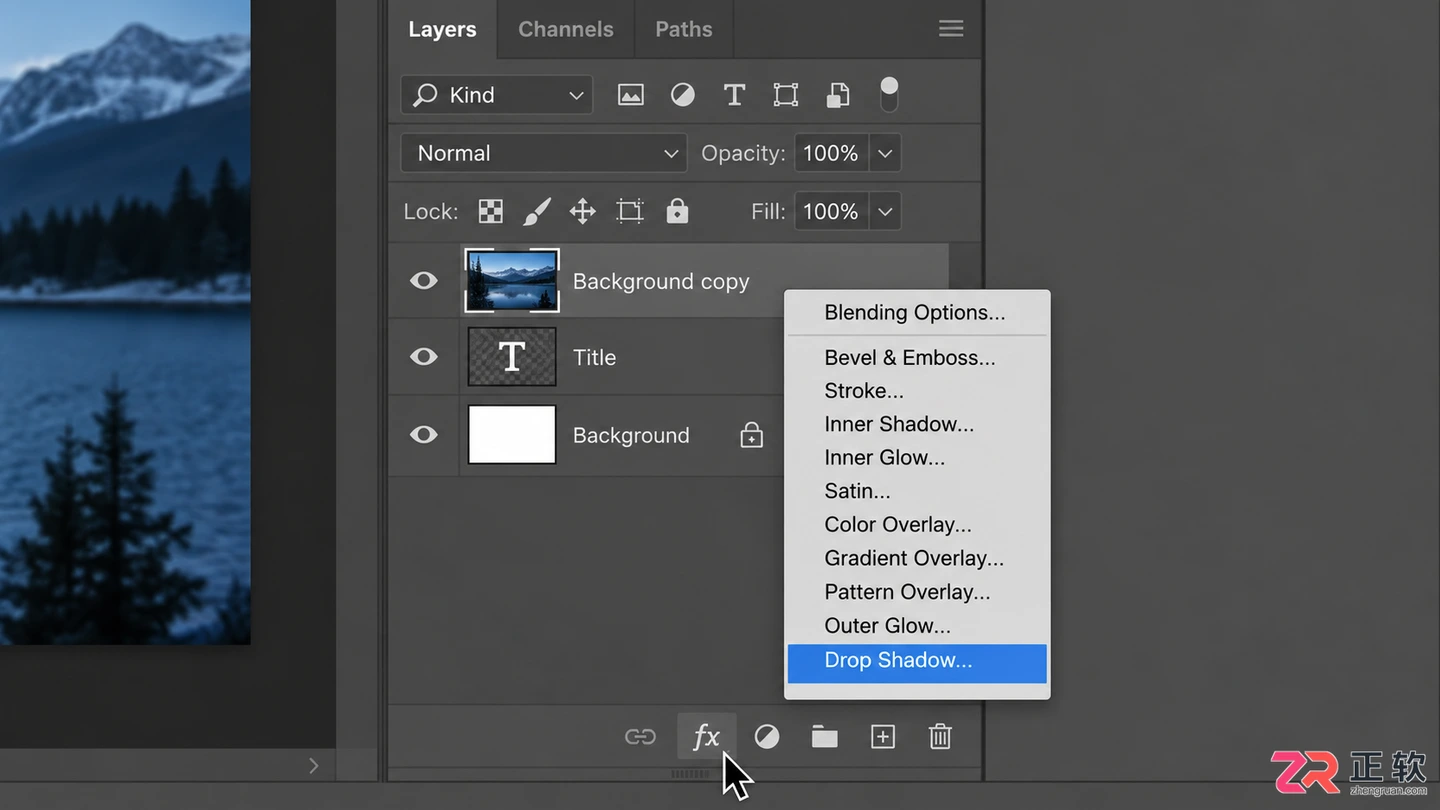
Task: Click the shape layer filter icon
Action: tap(786, 95)
